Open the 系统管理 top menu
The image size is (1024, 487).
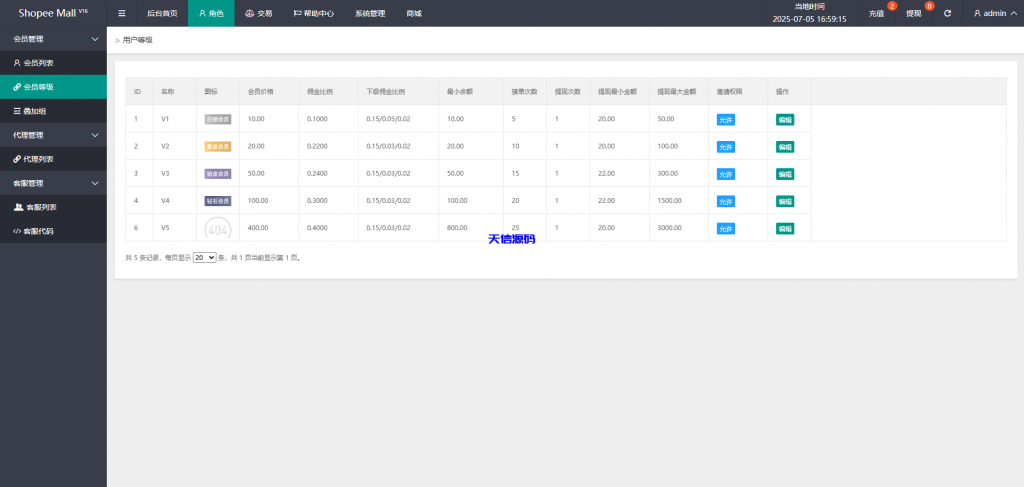click(370, 13)
